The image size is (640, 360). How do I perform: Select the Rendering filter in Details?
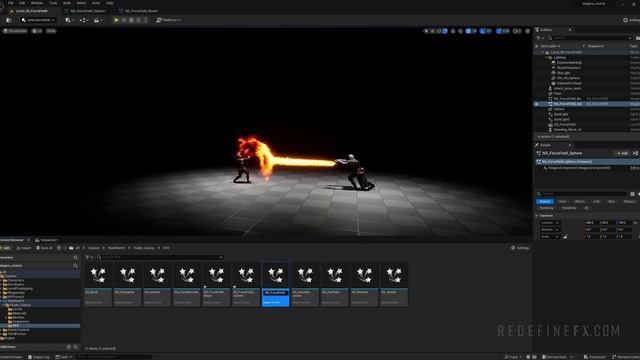pyautogui.click(x=546, y=208)
